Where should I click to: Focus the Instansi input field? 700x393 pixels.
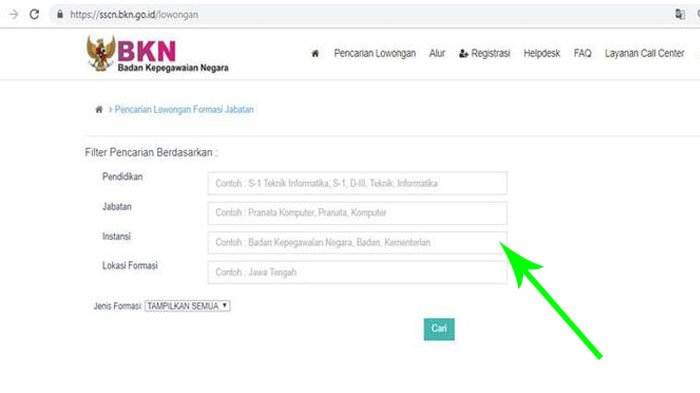(x=357, y=242)
